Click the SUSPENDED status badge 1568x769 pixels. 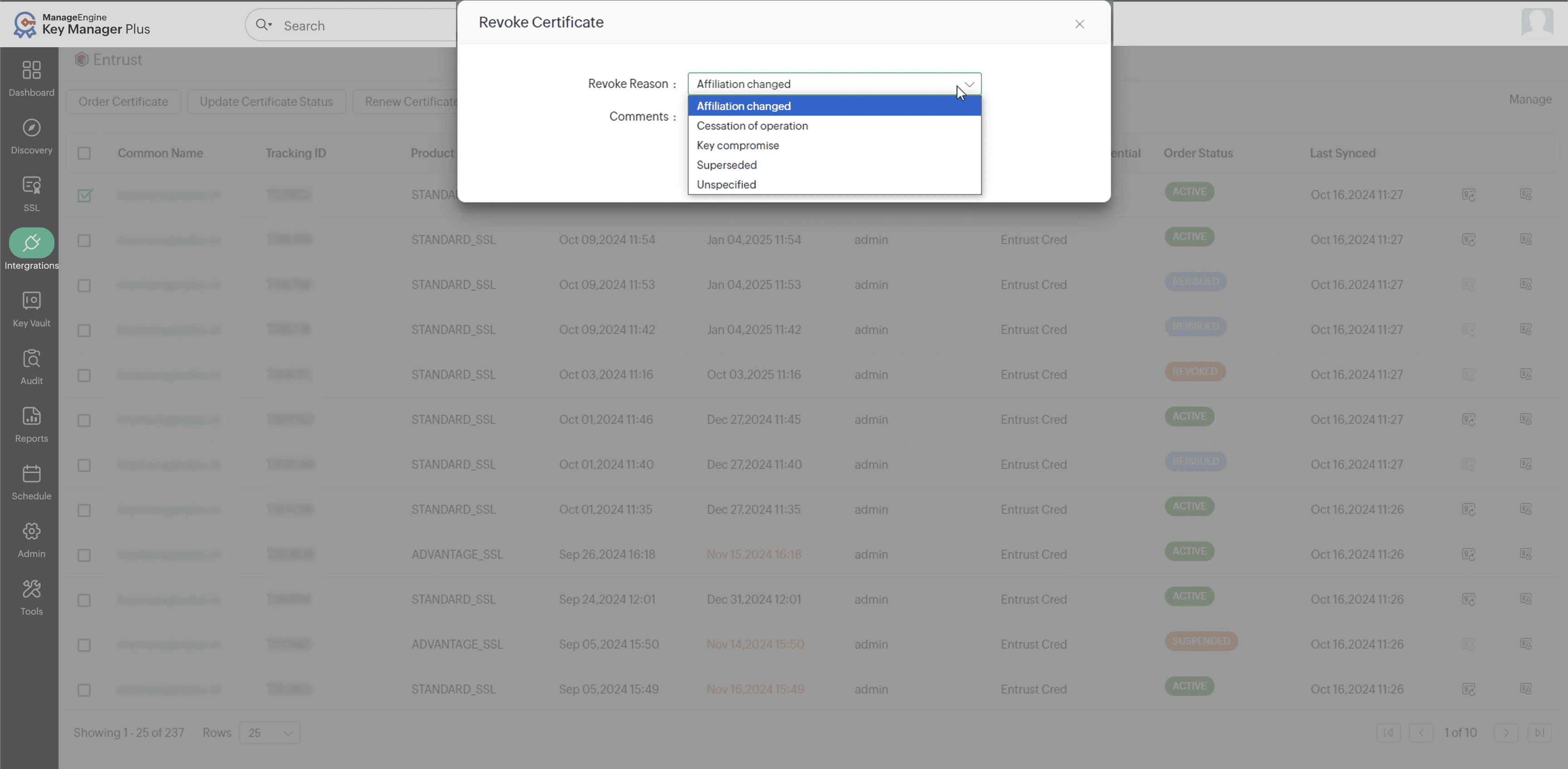(x=1201, y=641)
